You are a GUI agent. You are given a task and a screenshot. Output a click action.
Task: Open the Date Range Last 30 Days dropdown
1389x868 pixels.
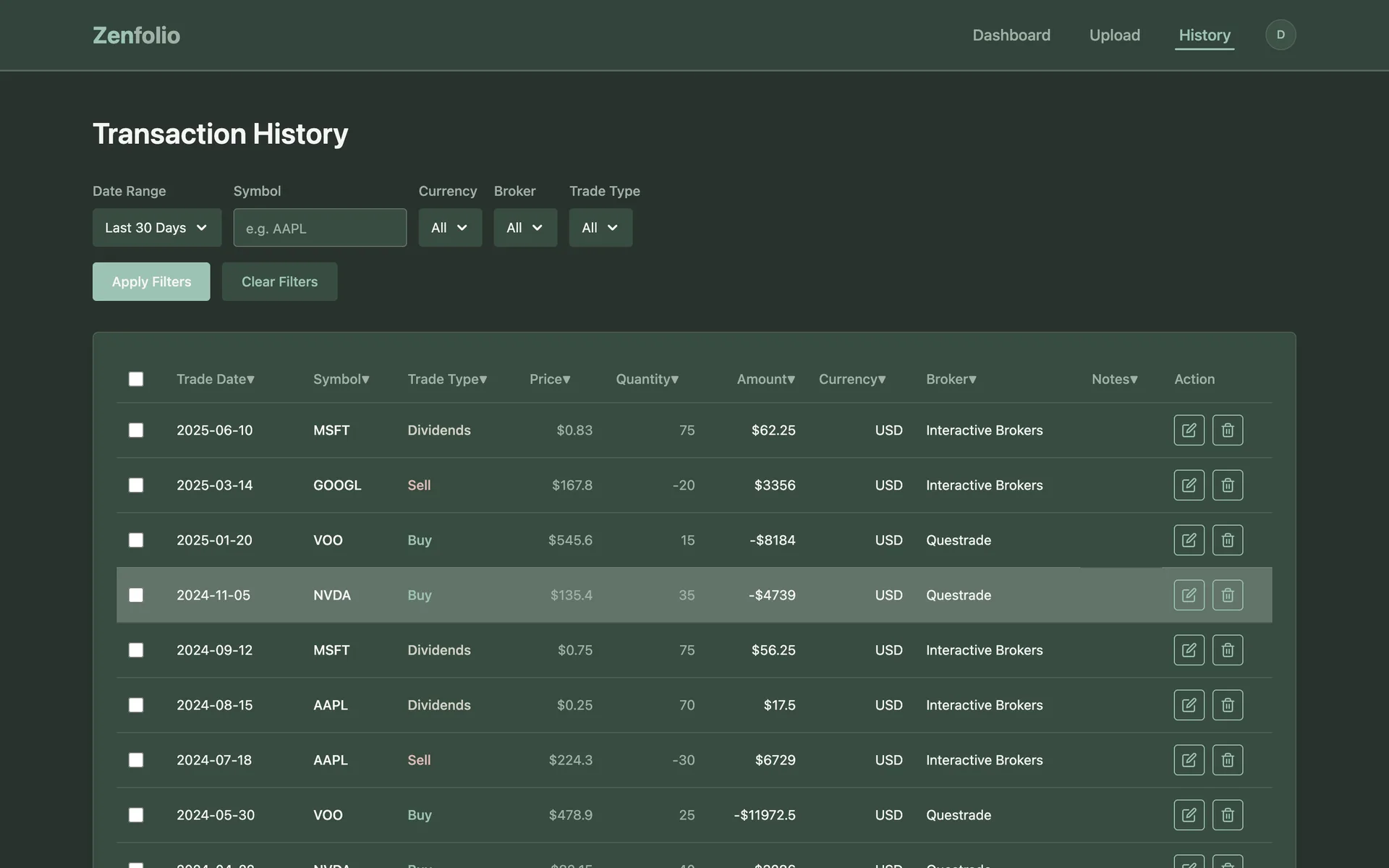[x=157, y=228]
